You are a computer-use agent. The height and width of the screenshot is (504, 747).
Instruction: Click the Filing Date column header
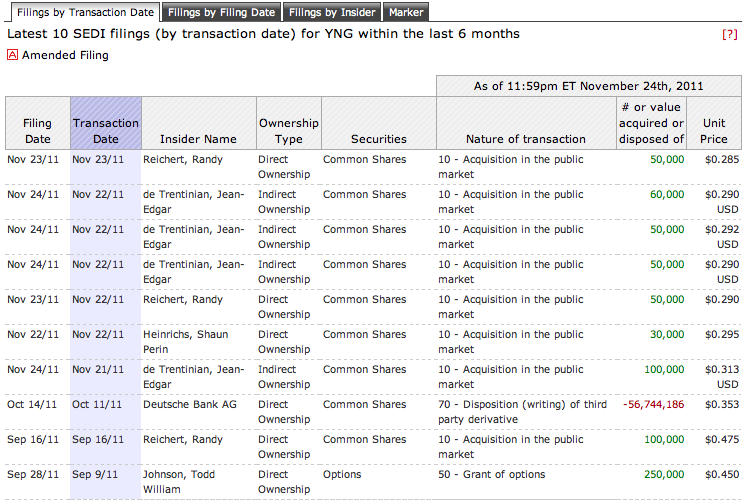tap(38, 131)
